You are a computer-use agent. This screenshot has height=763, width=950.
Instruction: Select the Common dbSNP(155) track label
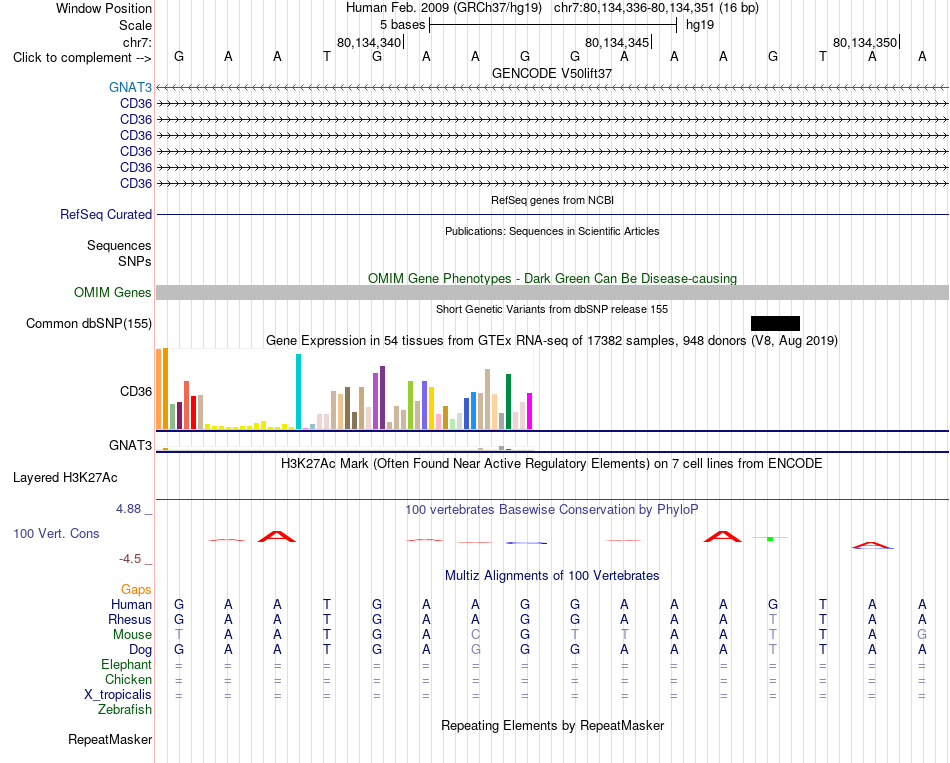[89, 324]
